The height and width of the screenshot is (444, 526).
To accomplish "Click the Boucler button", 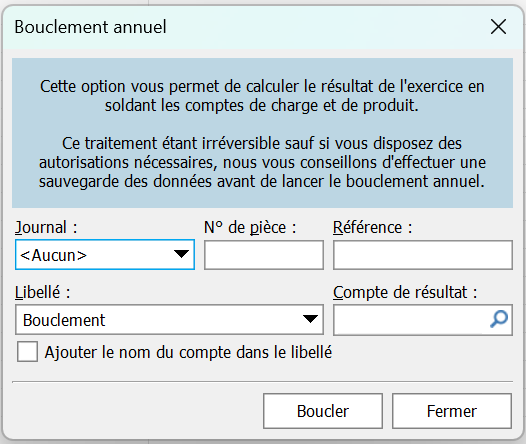I will tap(323, 411).
